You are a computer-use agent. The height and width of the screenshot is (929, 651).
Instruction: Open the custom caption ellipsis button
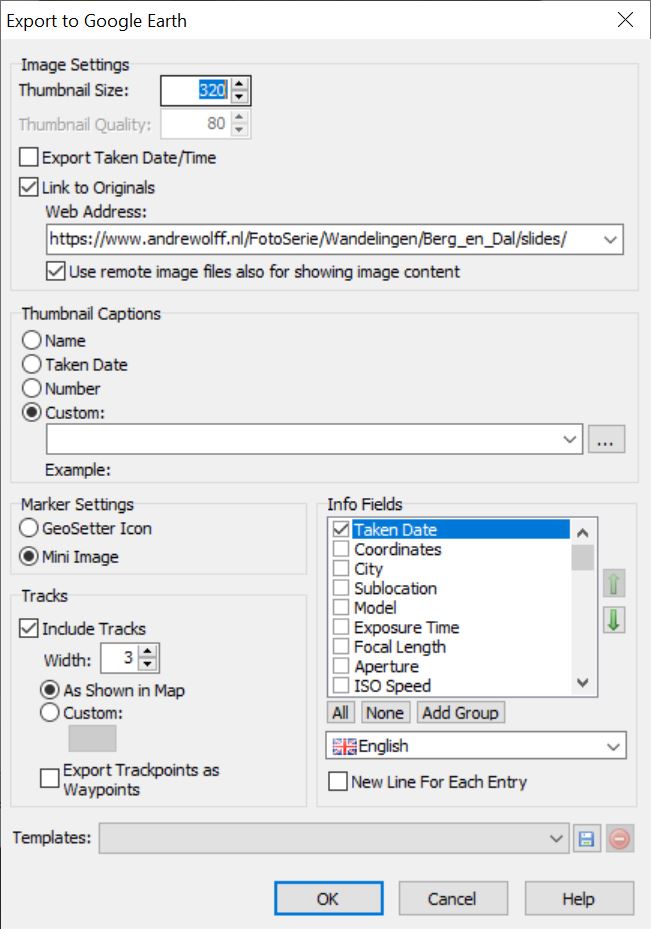tap(608, 439)
